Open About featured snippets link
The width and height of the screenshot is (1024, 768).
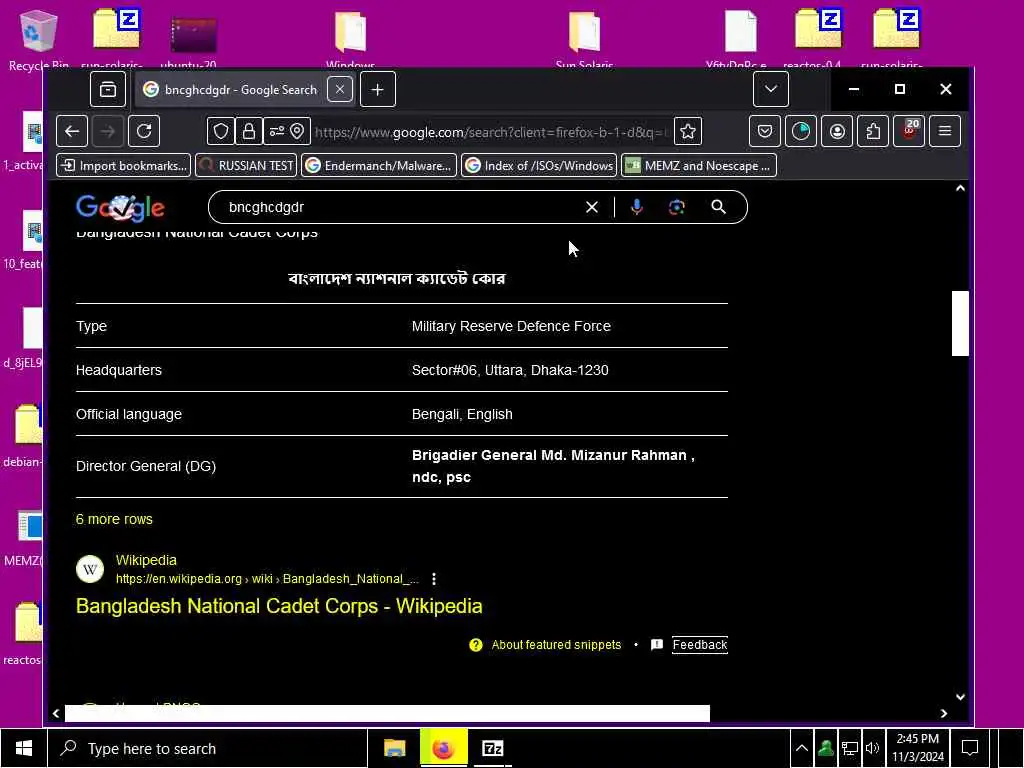click(556, 645)
